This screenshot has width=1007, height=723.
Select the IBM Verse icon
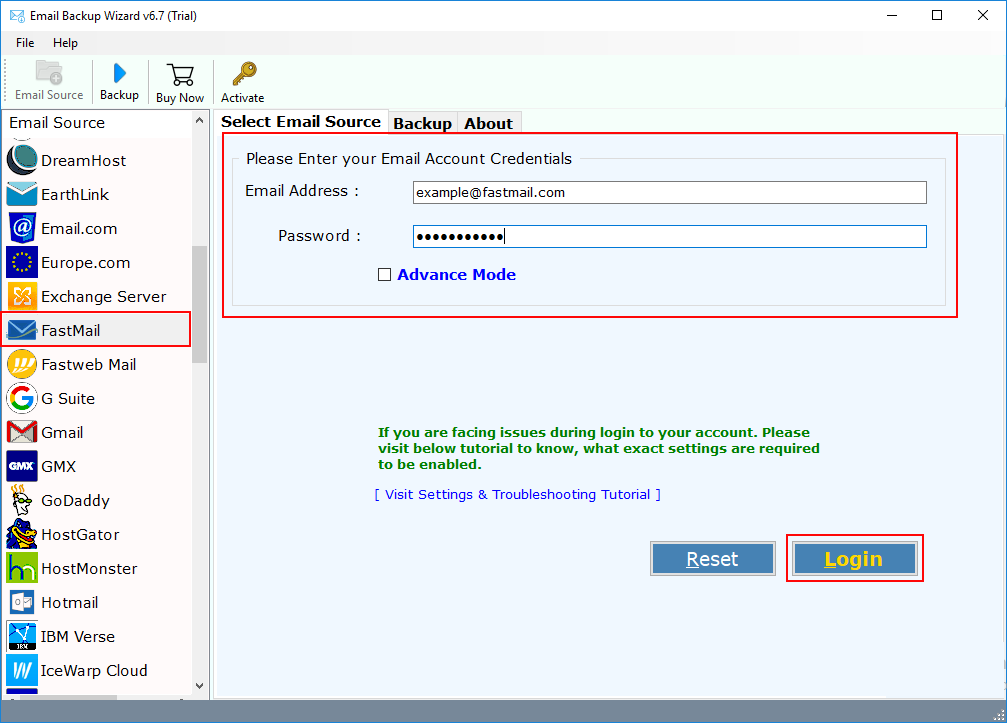tap(22, 636)
